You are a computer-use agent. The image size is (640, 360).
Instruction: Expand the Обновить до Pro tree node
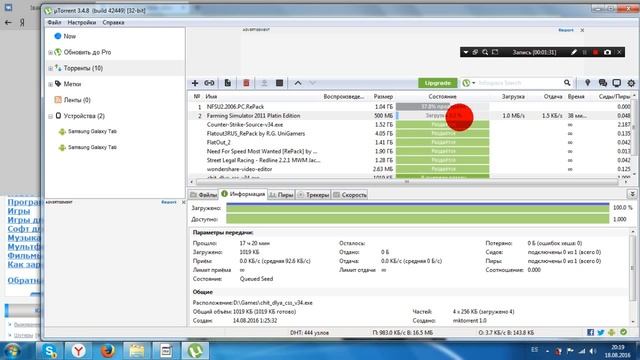(50, 53)
